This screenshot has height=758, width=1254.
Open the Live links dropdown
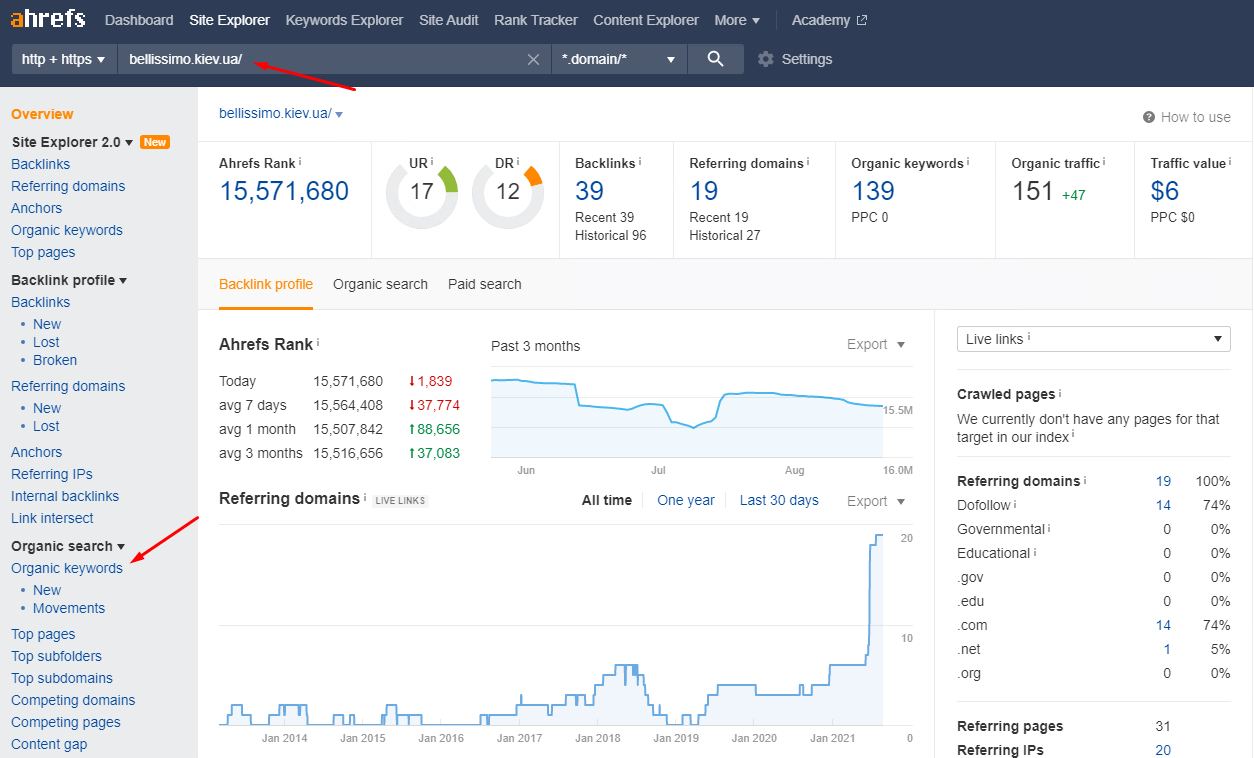(1093, 339)
